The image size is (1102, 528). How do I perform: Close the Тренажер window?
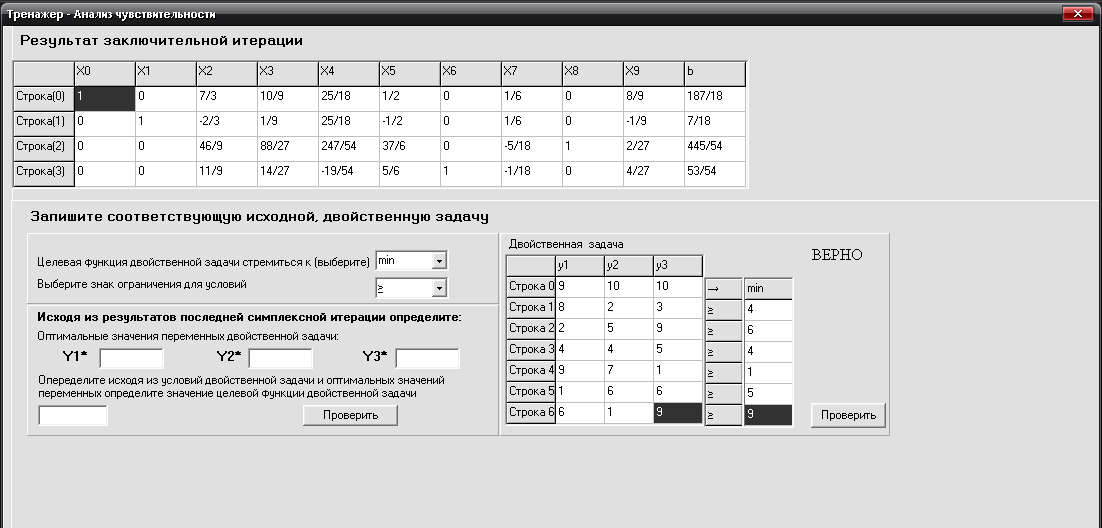click(1077, 13)
